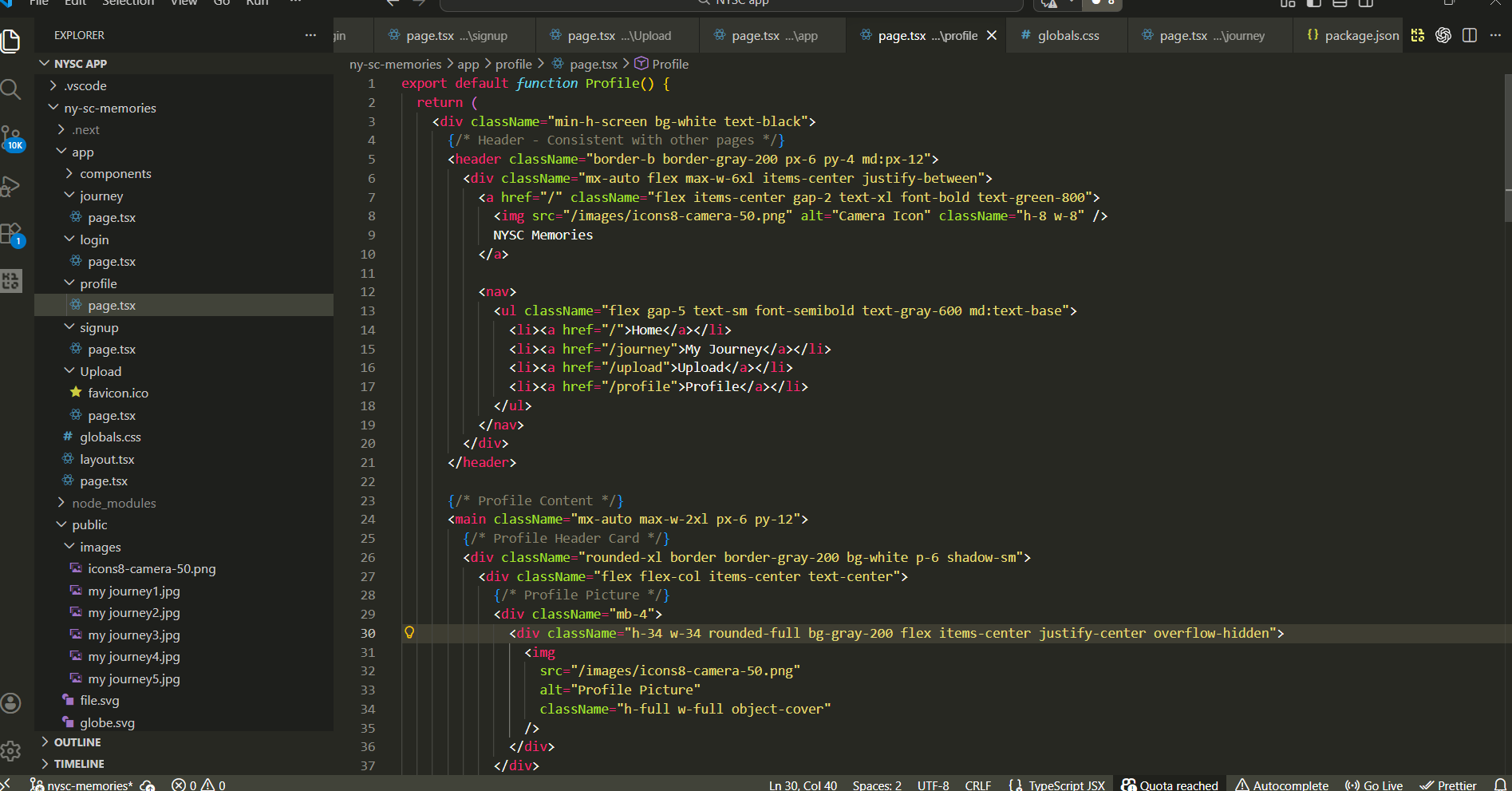Open layout.tsx from the explorer
The width and height of the screenshot is (1512, 791).
click(x=107, y=459)
